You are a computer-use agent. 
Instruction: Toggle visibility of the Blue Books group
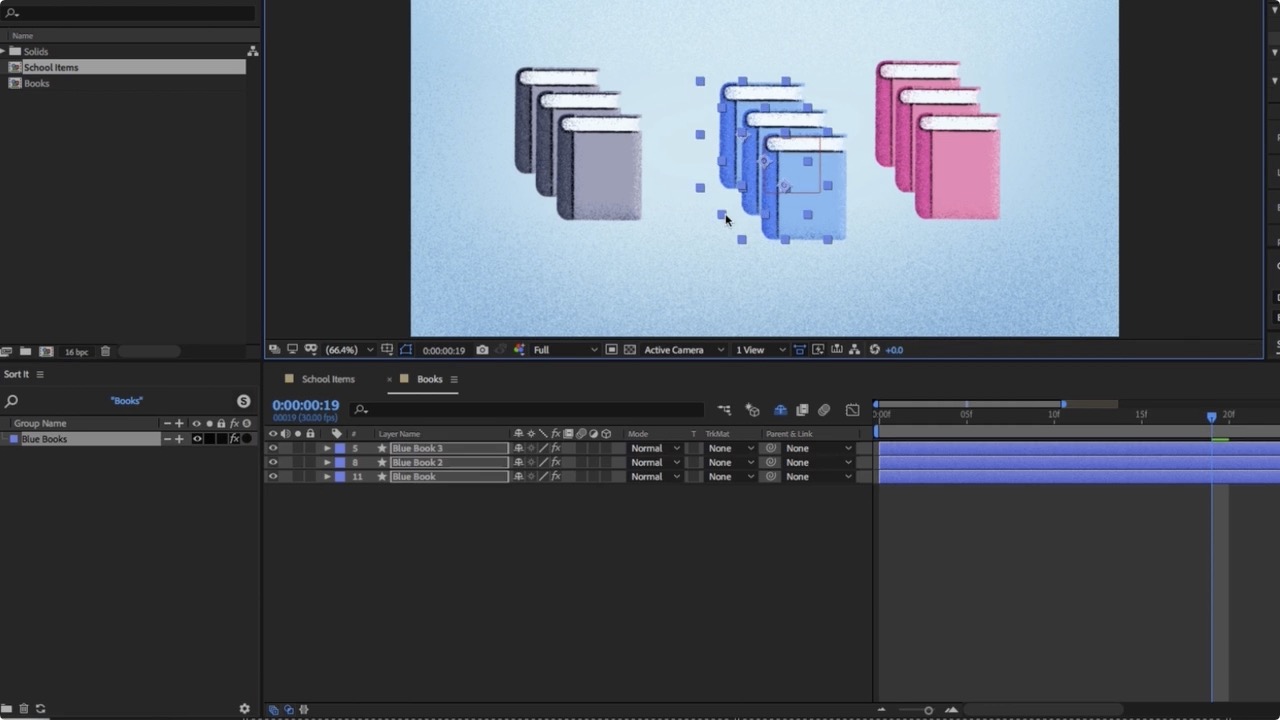point(196,438)
